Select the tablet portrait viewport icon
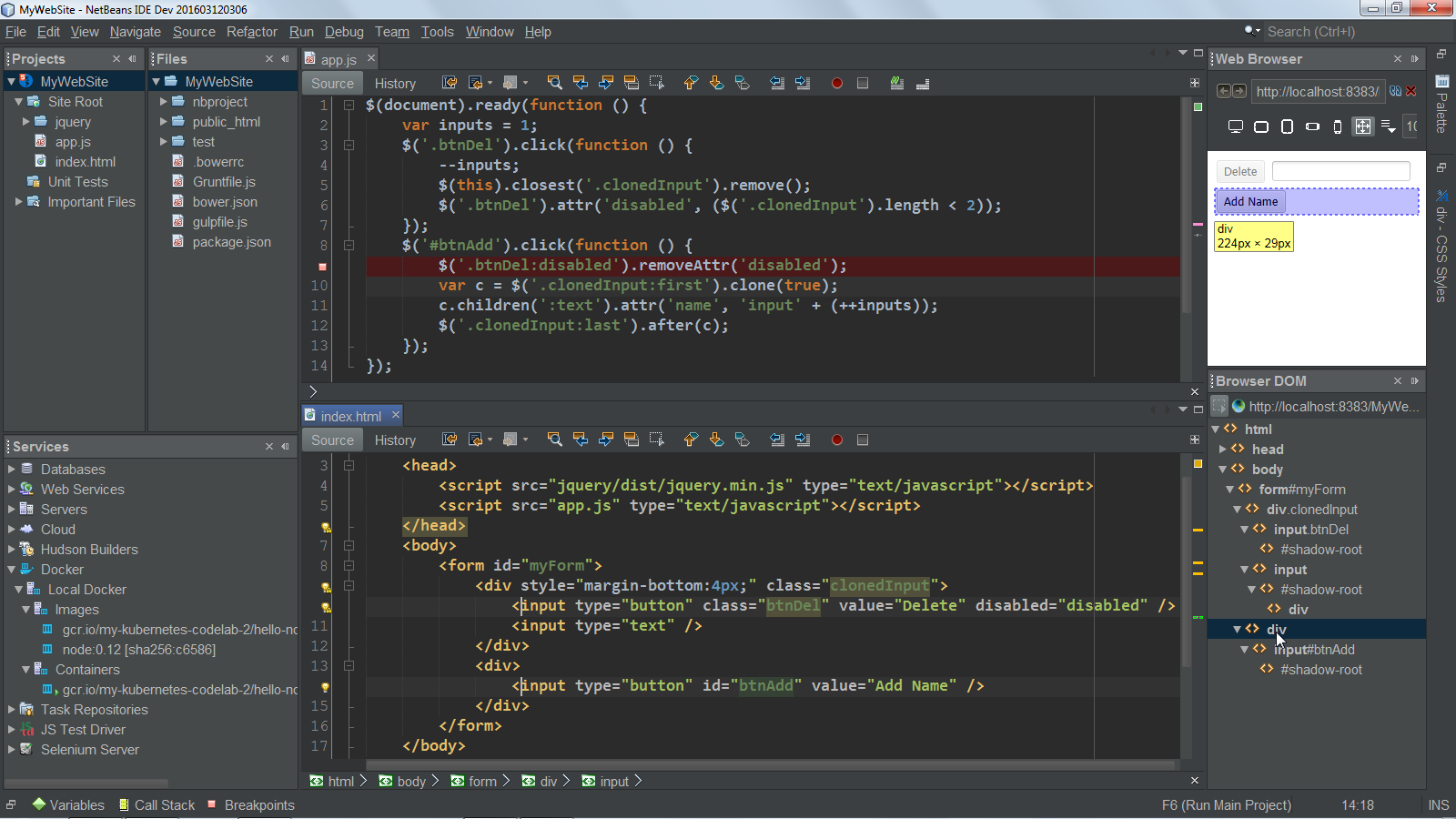This screenshot has height=819, width=1456. [1287, 126]
